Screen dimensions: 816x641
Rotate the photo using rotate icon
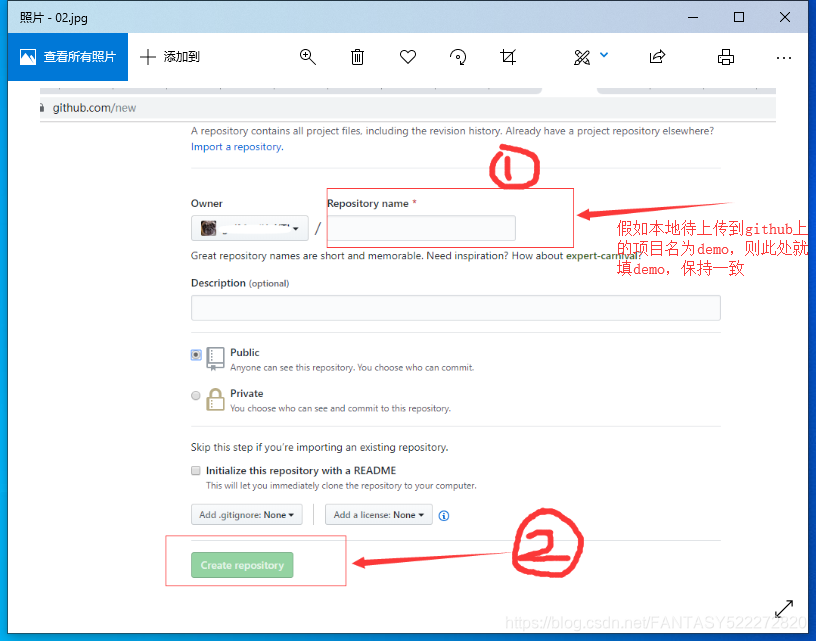click(x=458, y=57)
